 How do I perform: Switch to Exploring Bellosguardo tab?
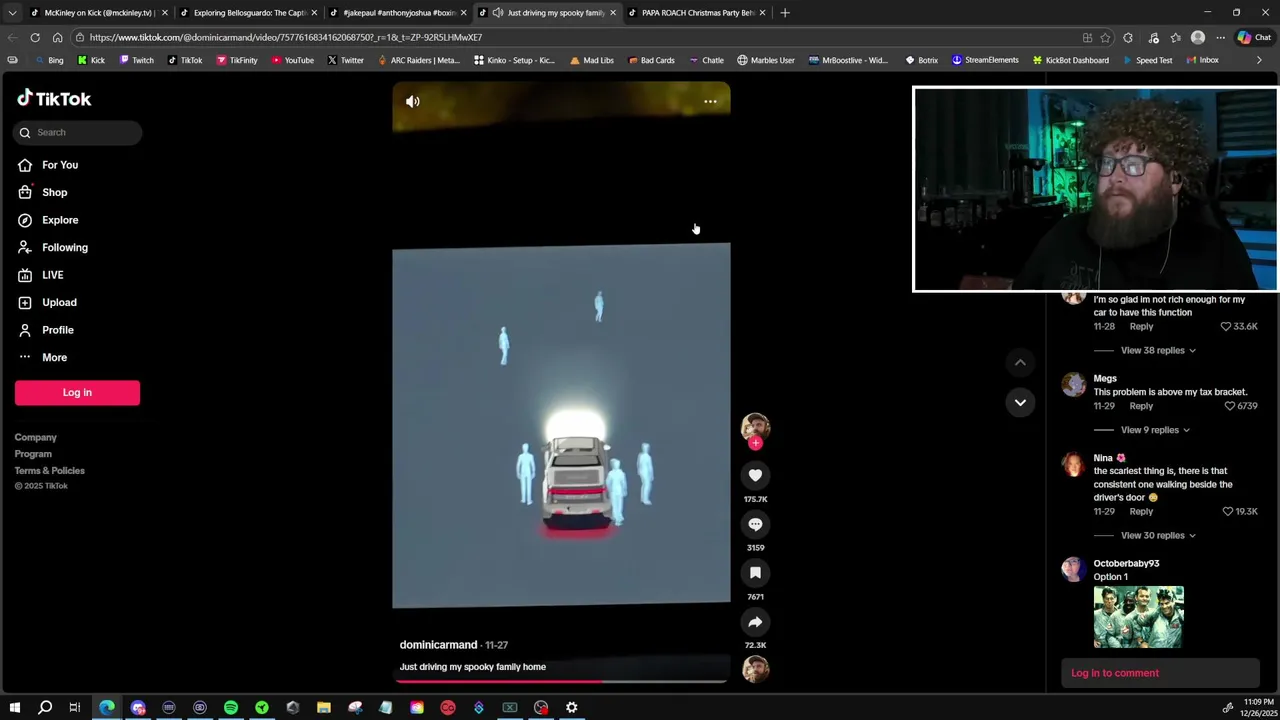250,13
